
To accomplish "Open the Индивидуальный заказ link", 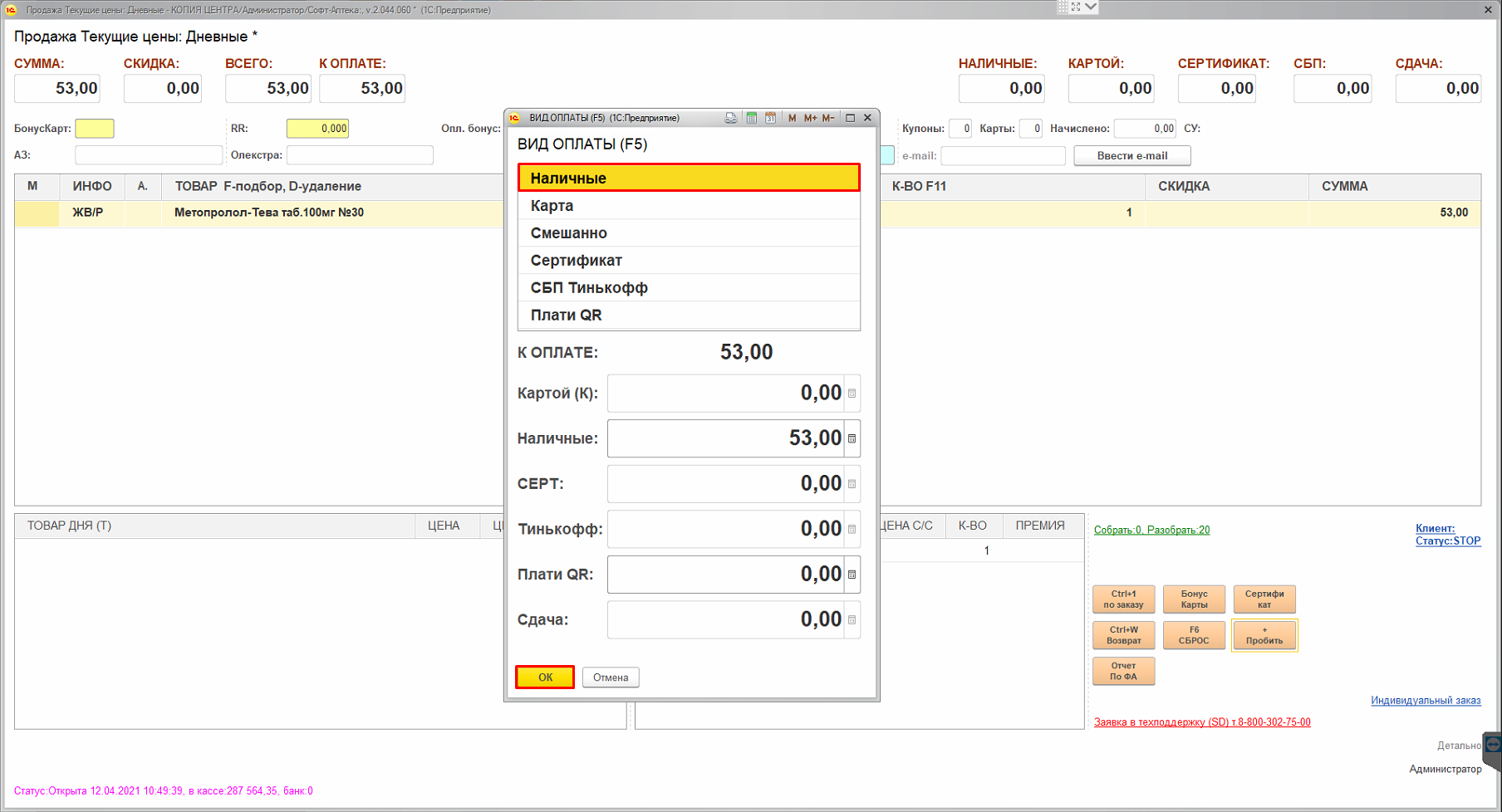I will 1426,701.
